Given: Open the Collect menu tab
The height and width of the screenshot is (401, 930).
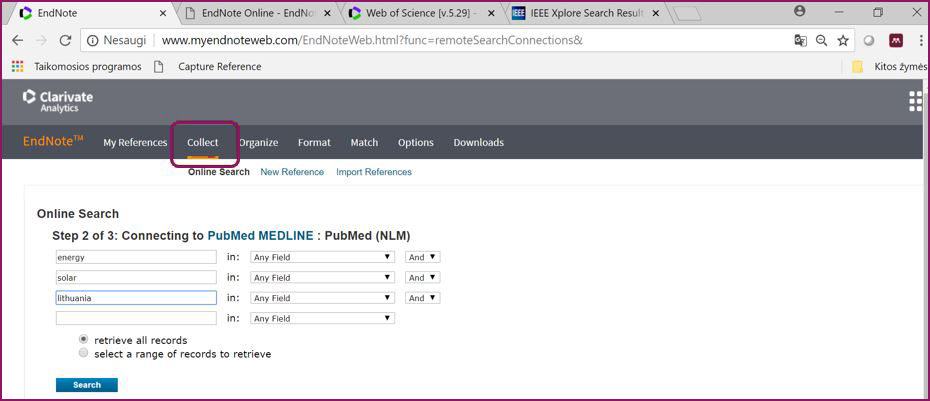Looking at the screenshot, I should 203,143.
